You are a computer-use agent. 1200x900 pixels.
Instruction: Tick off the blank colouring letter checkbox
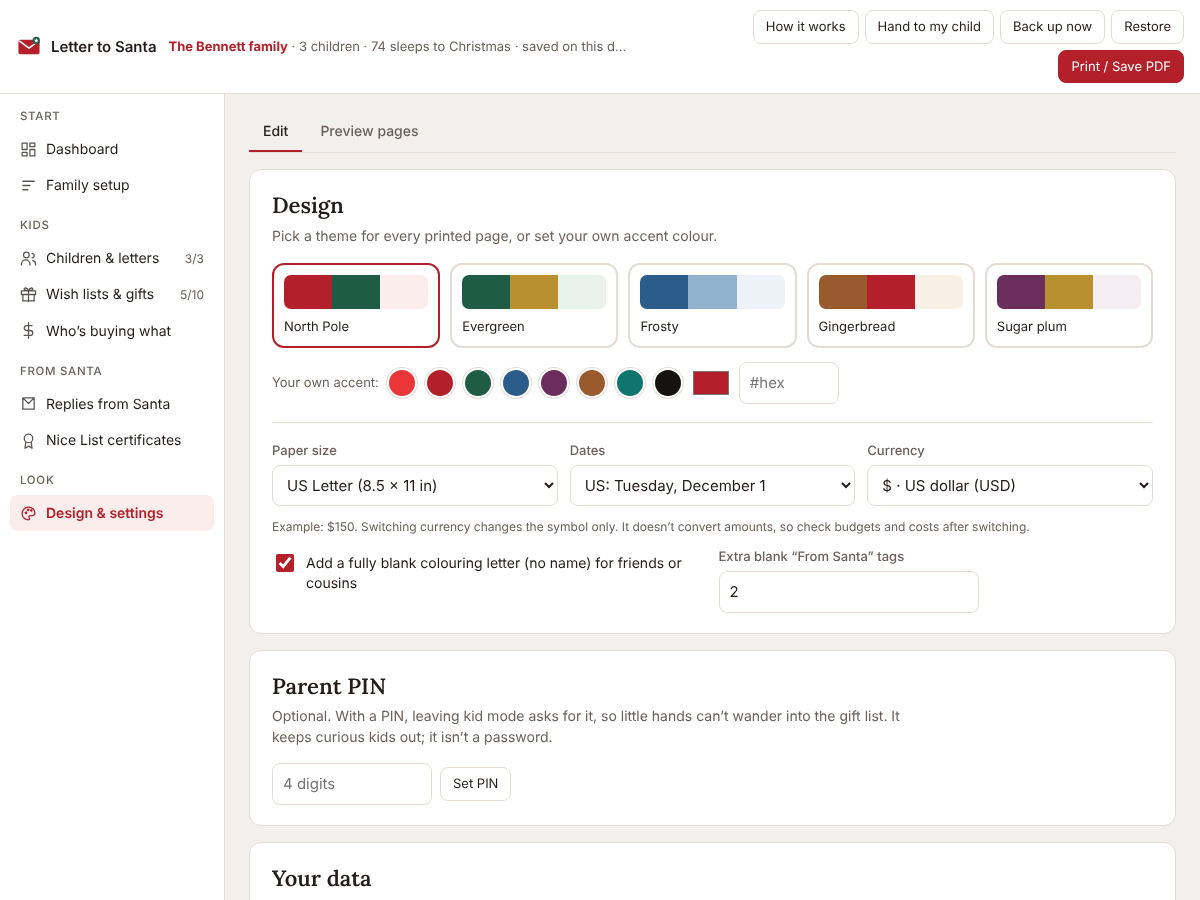pyautogui.click(x=285, y=563)
